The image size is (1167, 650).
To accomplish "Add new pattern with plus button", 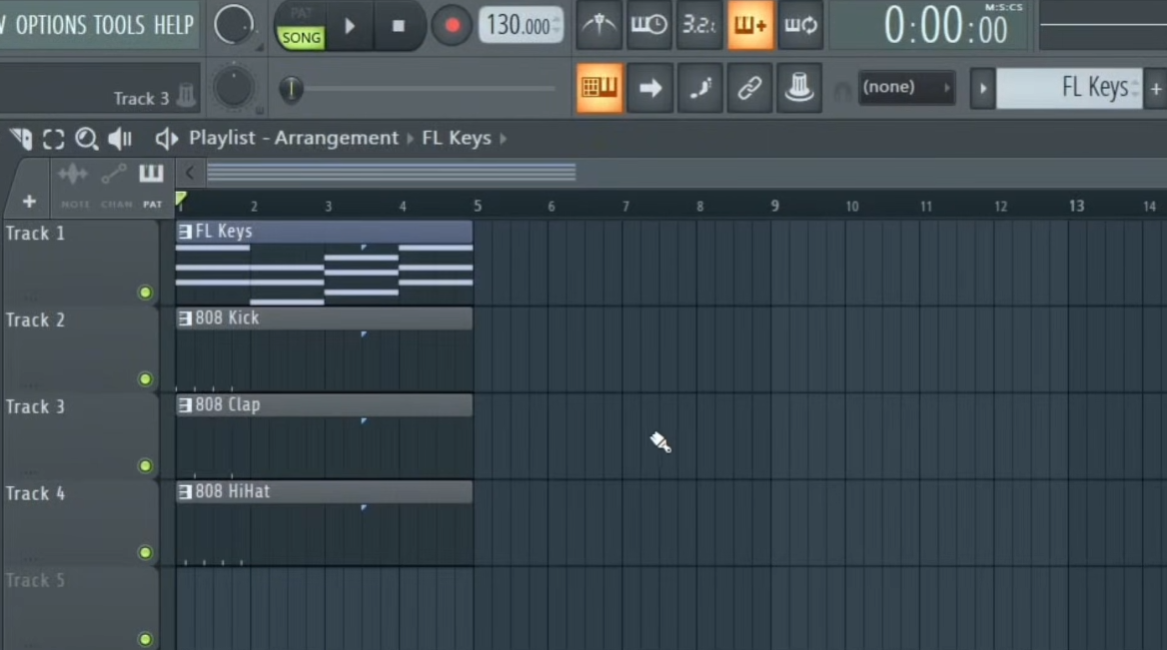I will 1156,89.
